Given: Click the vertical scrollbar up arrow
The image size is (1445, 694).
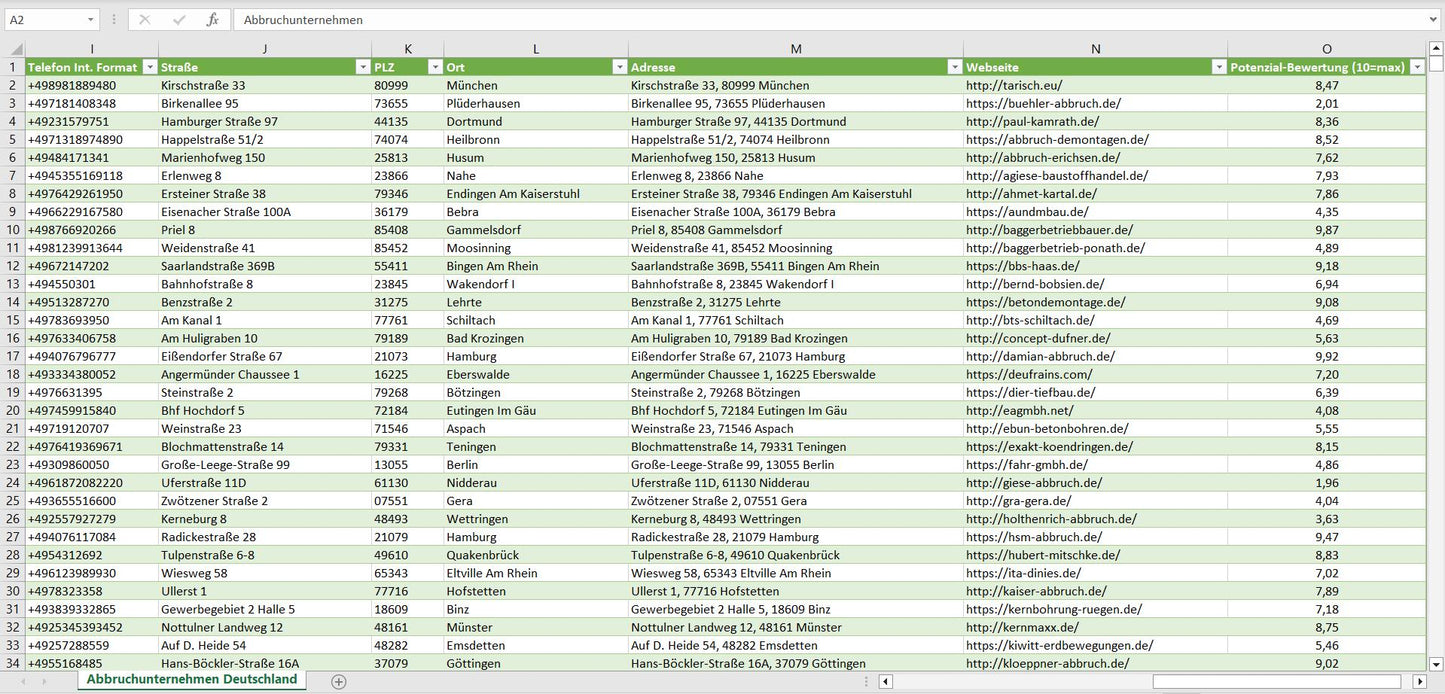Looking at the screenshot, I should click(x=1436, y=49).
